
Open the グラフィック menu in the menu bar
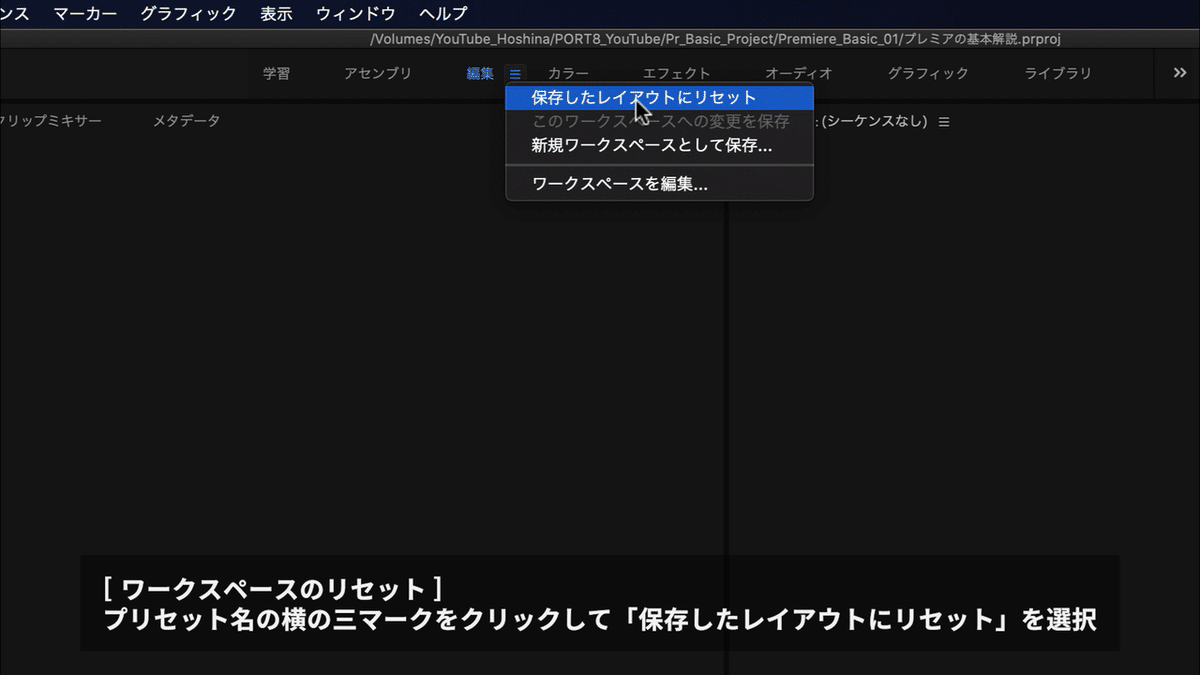[188, 14]
